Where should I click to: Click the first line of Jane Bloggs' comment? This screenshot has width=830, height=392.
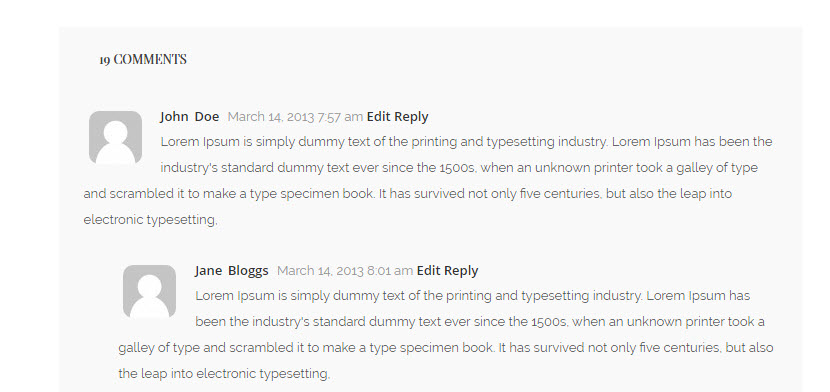point(473,296)
